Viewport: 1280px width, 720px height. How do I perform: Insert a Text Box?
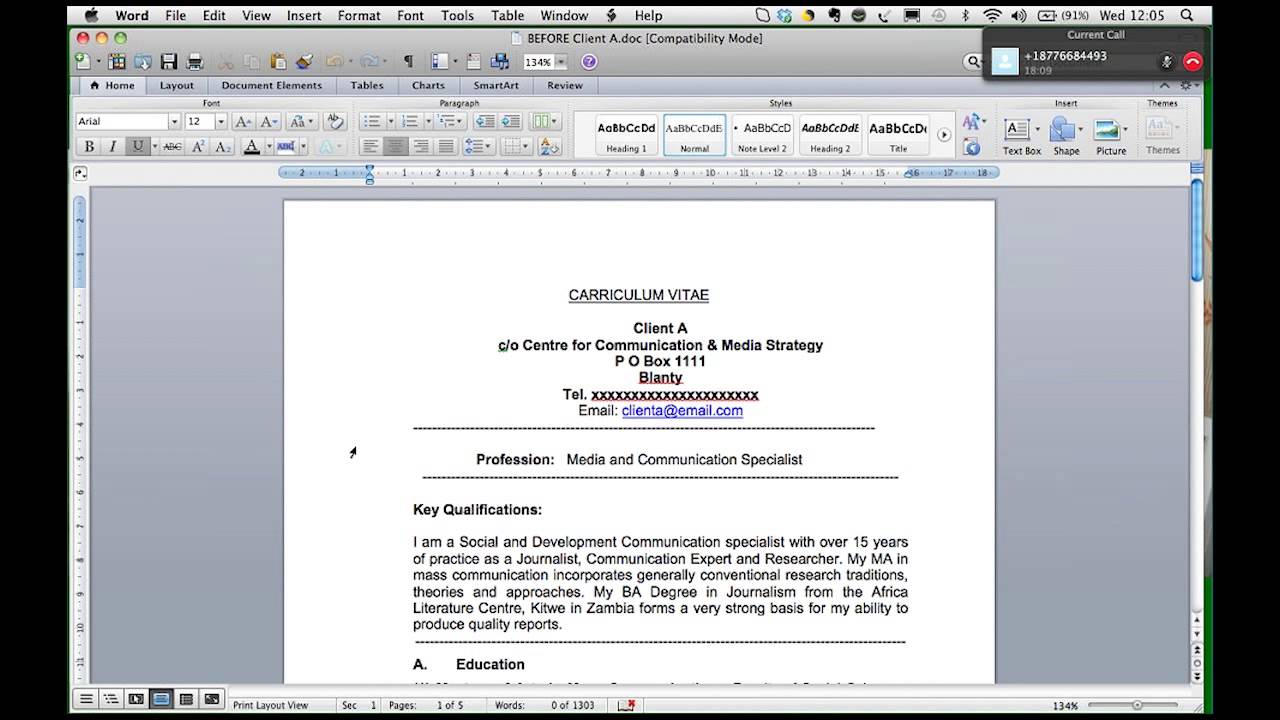(x=1022, y=136)
